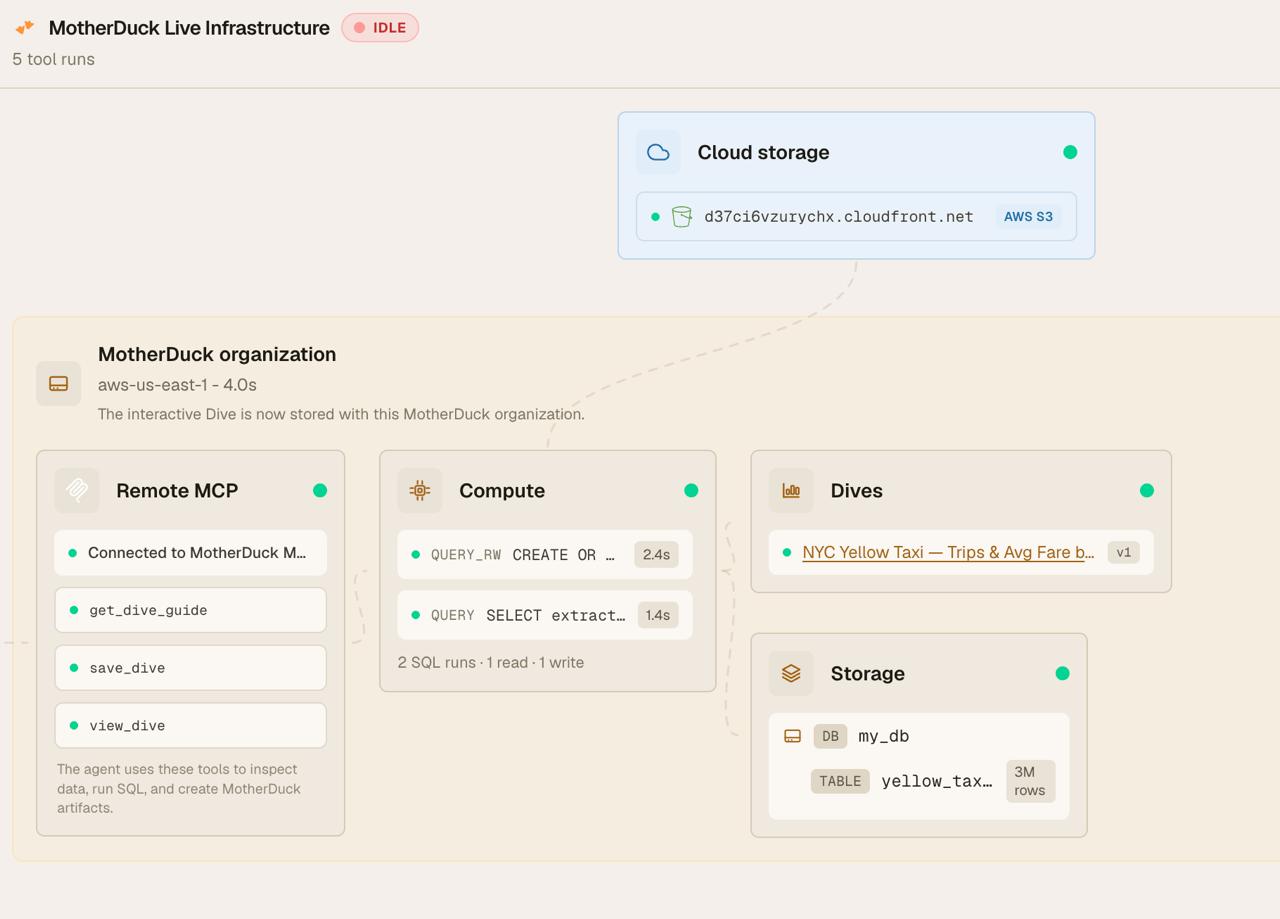Click the agent tools description text
Screen dimensions: 1280x919
pyautogui.click(x=179, y=788)
